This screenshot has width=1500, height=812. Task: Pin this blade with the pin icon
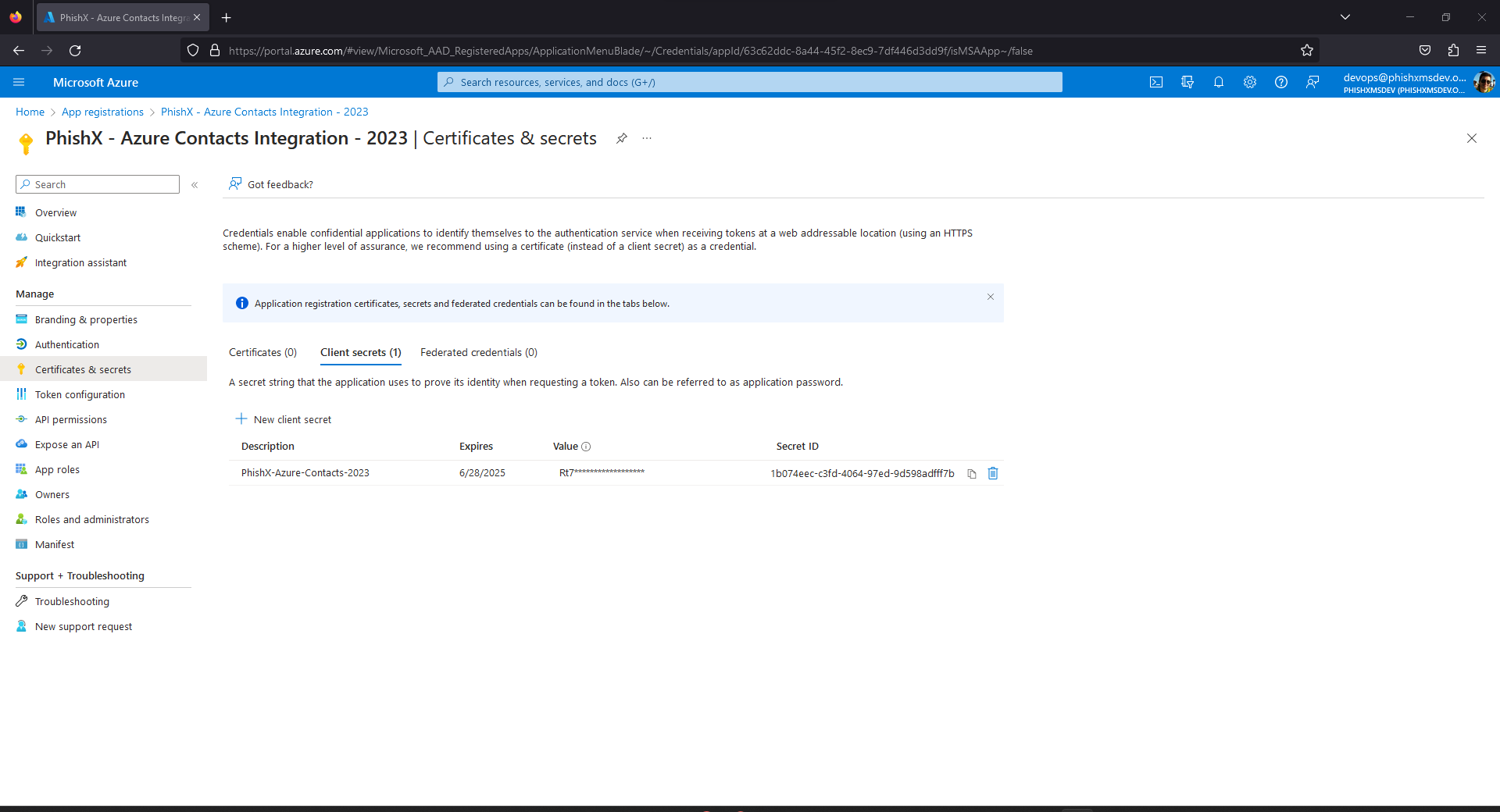[x=622, y=138]
